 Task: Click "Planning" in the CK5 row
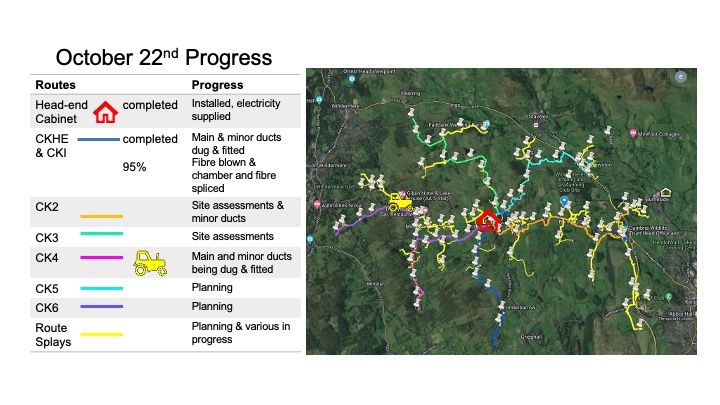pyautogui.click(x=212, y=288)
